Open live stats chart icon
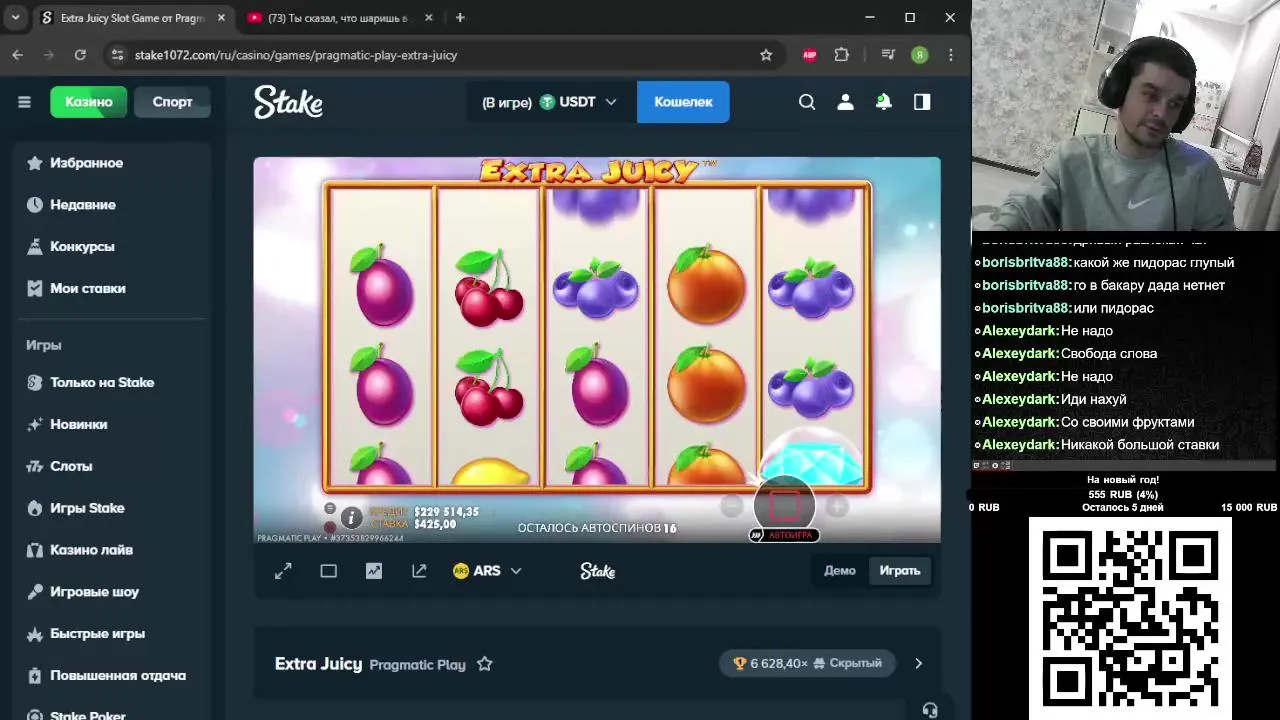The width and height of the screenshot is (1280, 720). point(374,571)
